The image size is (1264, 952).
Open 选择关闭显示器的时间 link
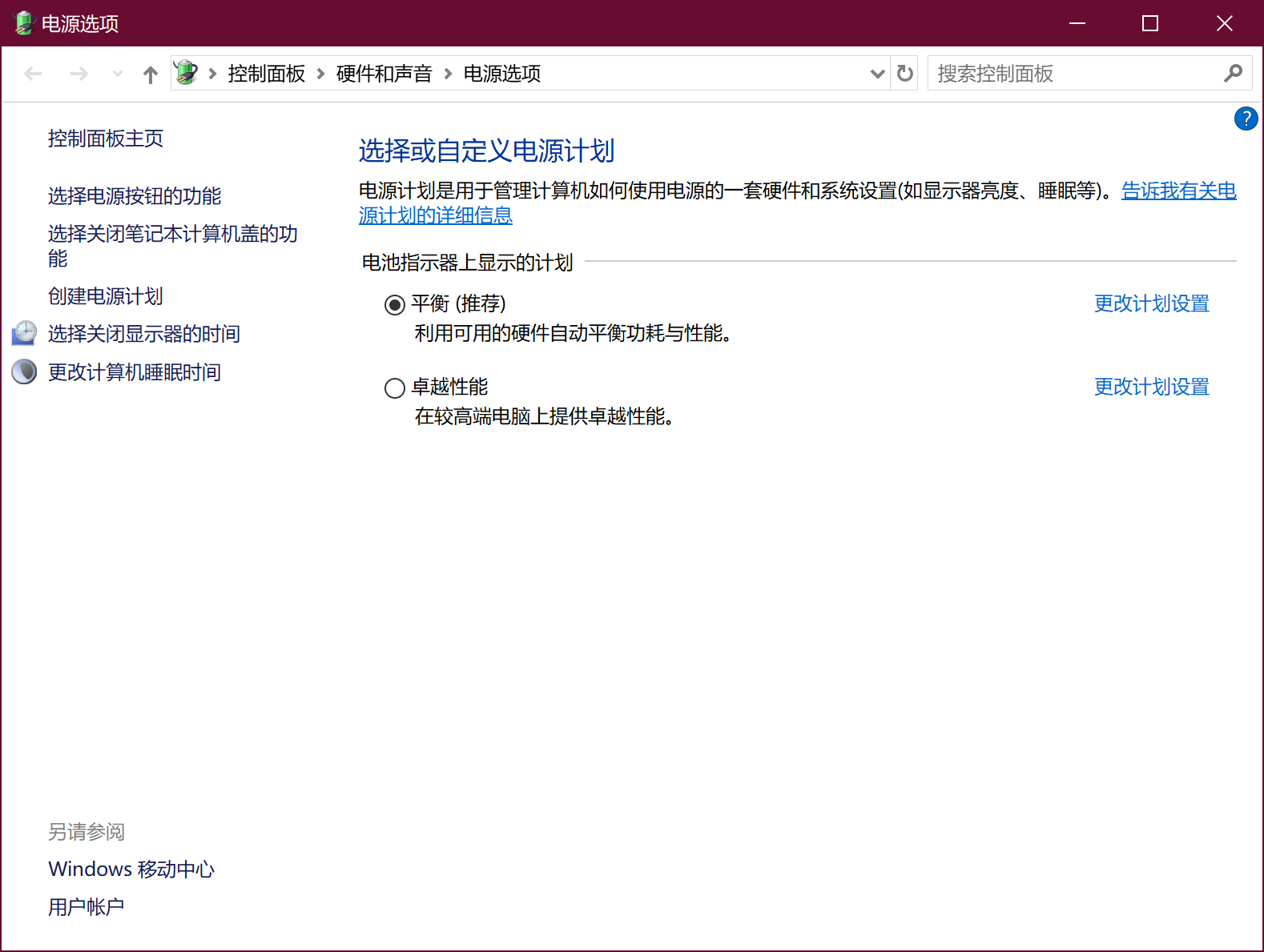point(144,334)
